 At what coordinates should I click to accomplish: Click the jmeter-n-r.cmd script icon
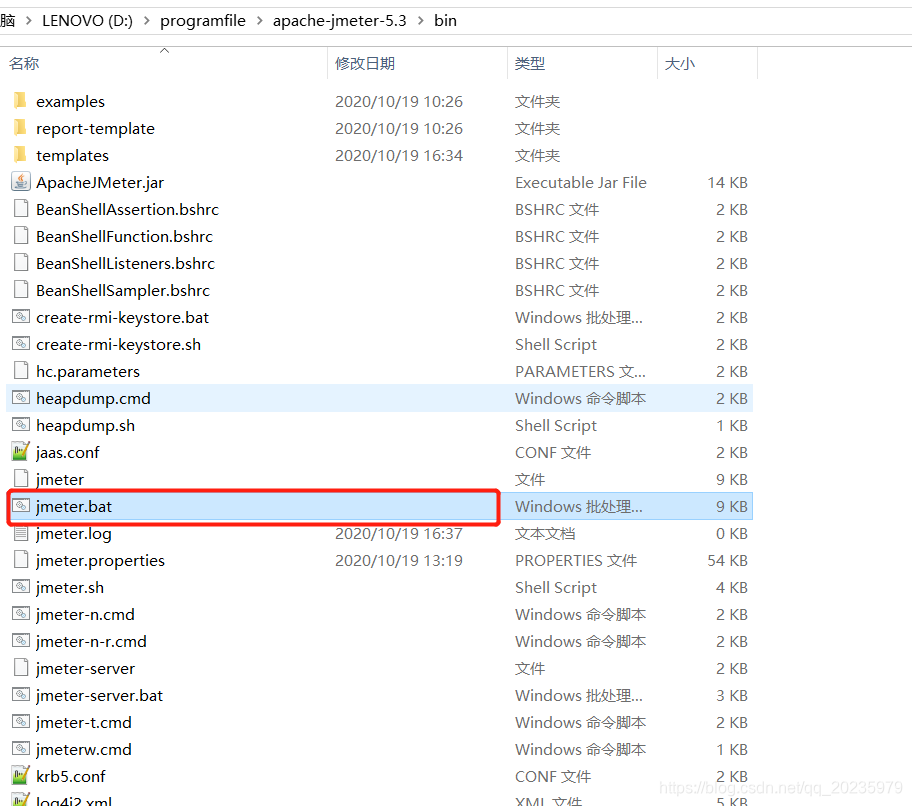click(x=21, y=641)
